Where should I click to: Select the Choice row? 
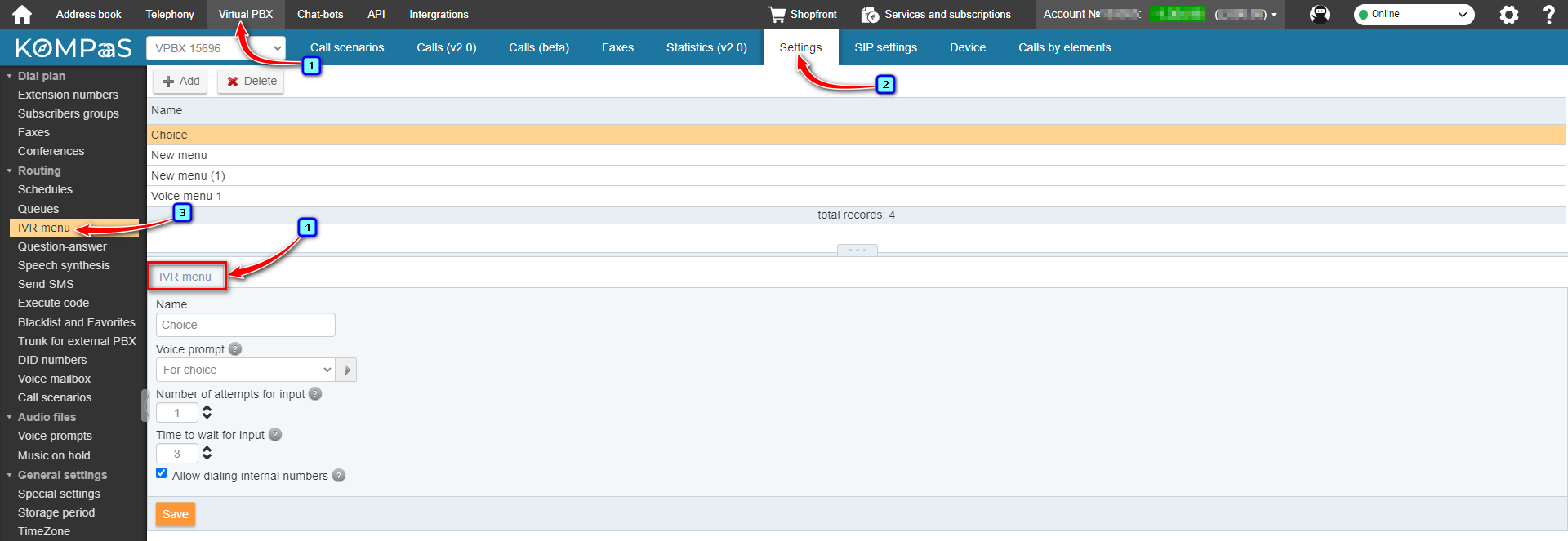[857, 135]
